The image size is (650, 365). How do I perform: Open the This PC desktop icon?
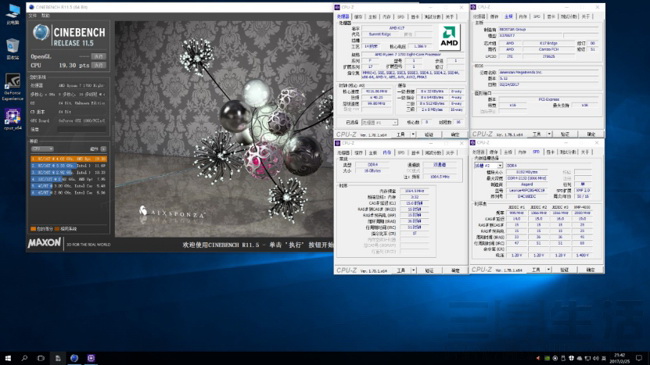[x=12, y=14]
